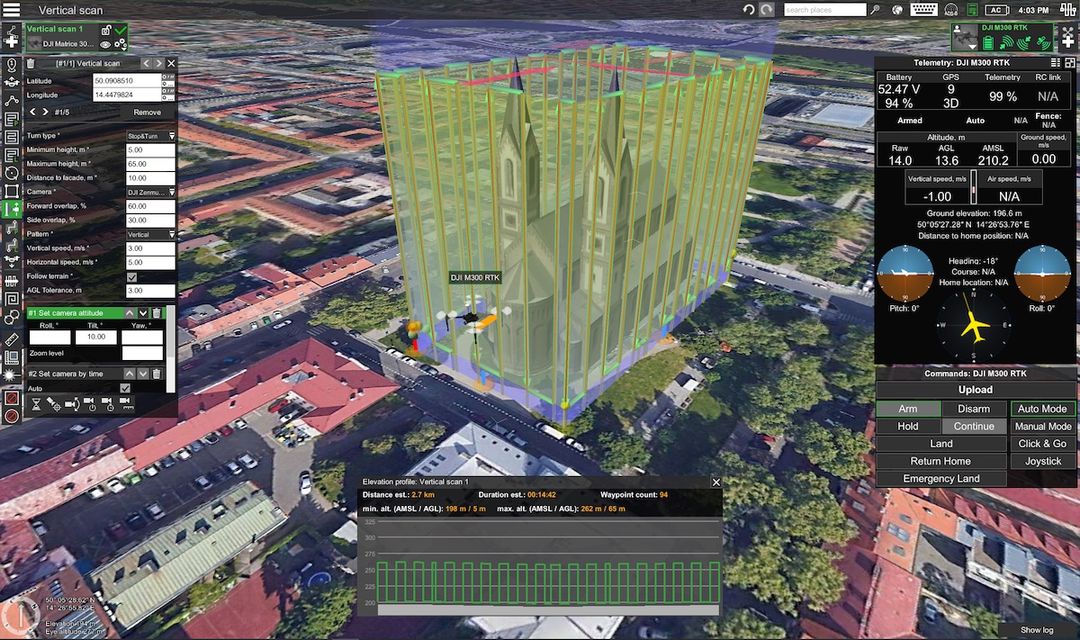Click the Return Home command
The width and height of the screenshot is (1080, 640).
[940, 461]
